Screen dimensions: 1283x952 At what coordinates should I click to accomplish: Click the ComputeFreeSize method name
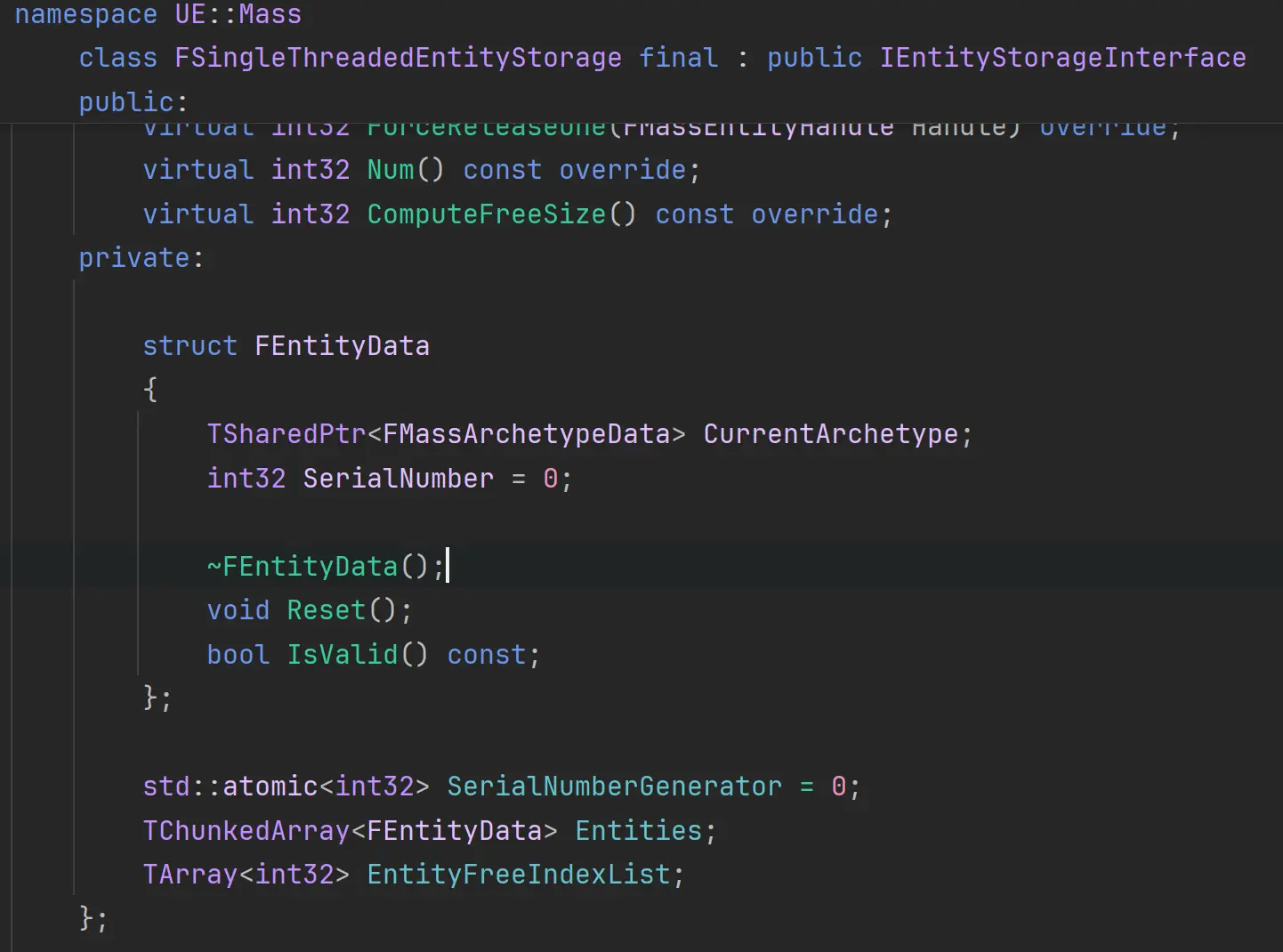coord(486,214)
